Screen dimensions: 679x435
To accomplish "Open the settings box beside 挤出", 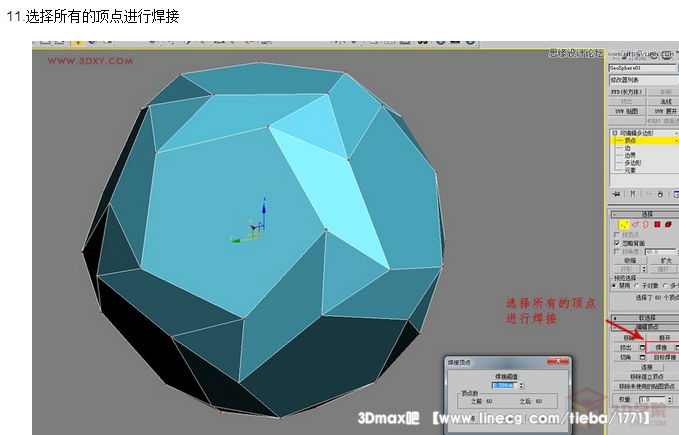I will coord(641,346).
